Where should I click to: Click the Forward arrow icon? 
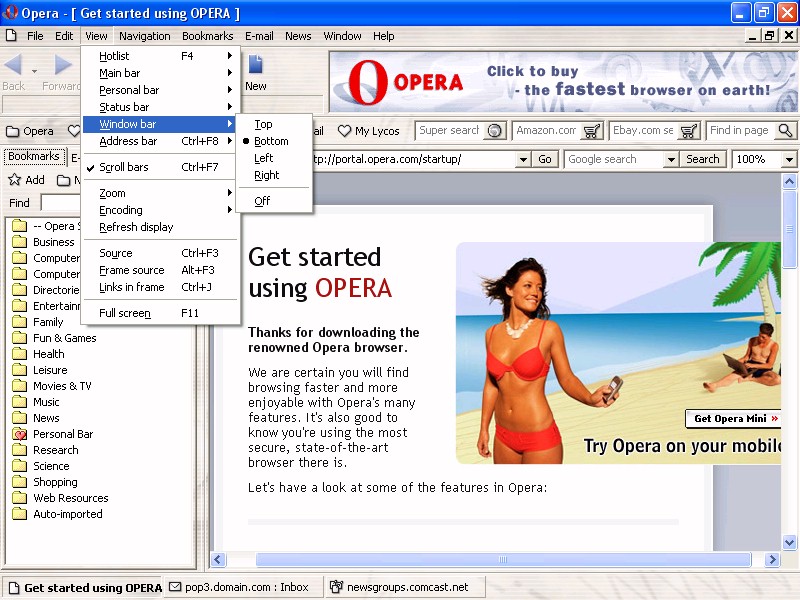(x=63, y=65)
